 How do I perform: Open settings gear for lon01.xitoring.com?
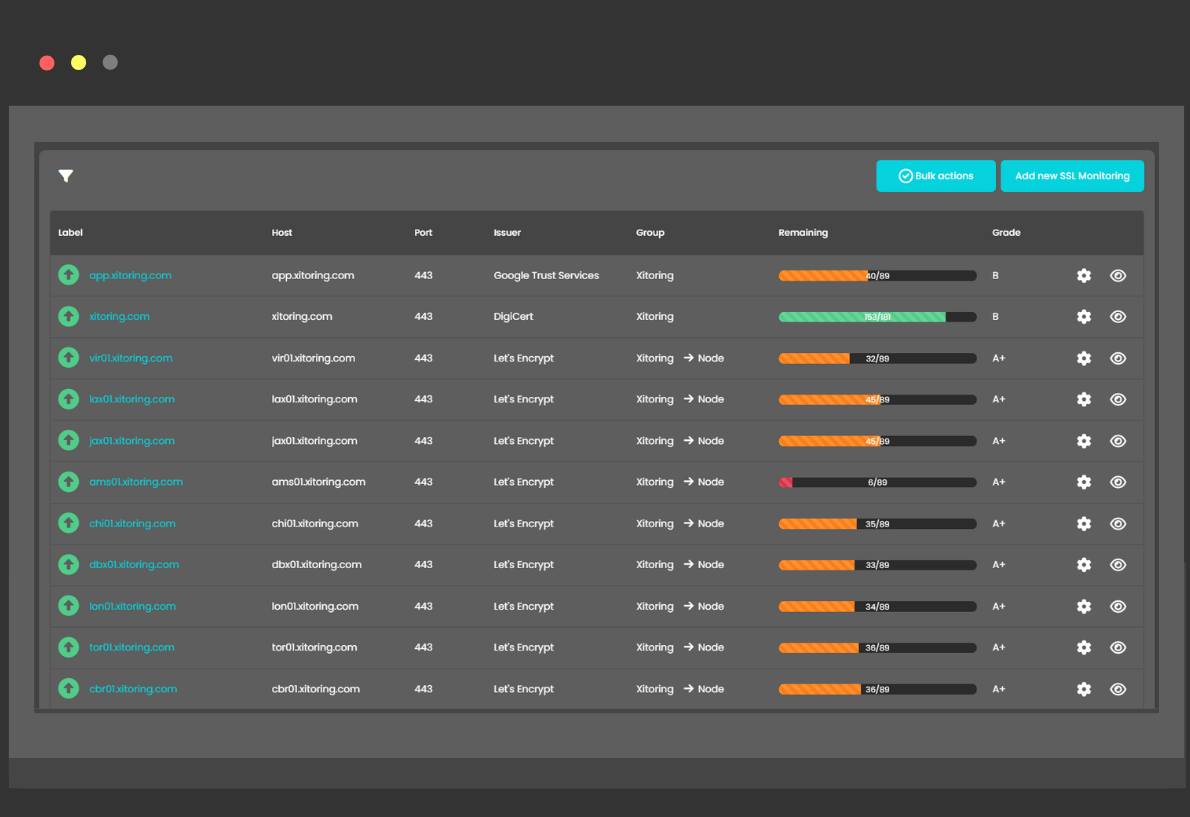click(1084, 606)
